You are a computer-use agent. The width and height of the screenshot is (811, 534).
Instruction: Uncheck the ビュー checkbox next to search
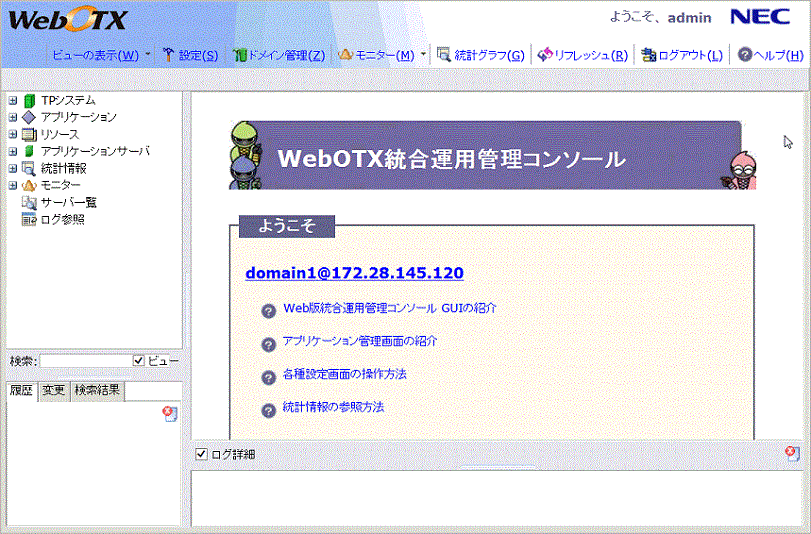click(139, 360)
